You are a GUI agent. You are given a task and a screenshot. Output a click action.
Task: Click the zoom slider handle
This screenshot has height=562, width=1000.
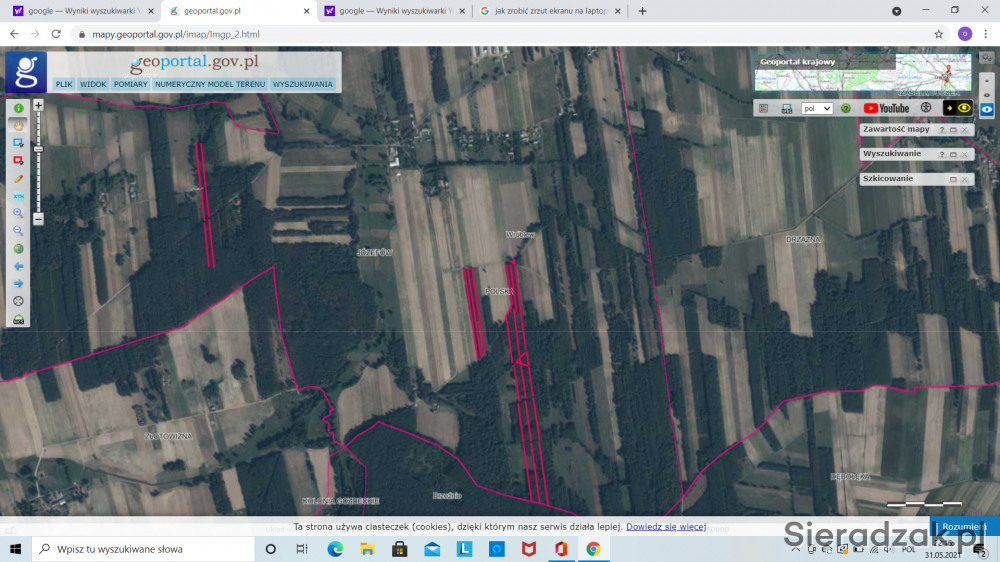(x=38, y=149)
